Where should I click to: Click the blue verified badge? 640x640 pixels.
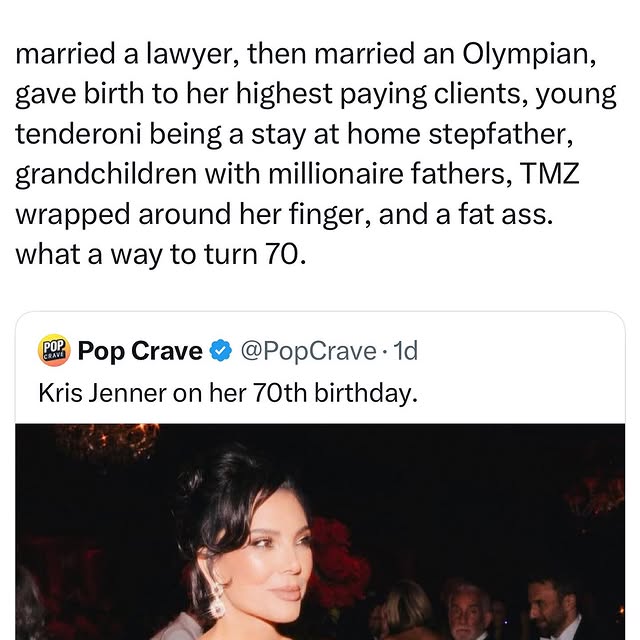(221, 352)
